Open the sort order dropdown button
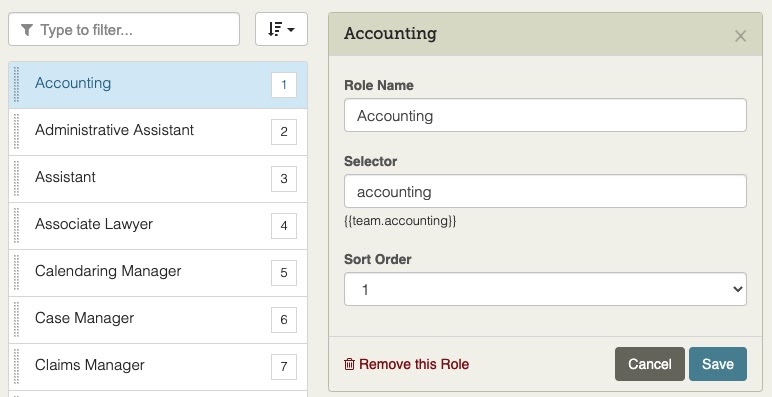Screen dimensions: 772x397 [281, 30]
